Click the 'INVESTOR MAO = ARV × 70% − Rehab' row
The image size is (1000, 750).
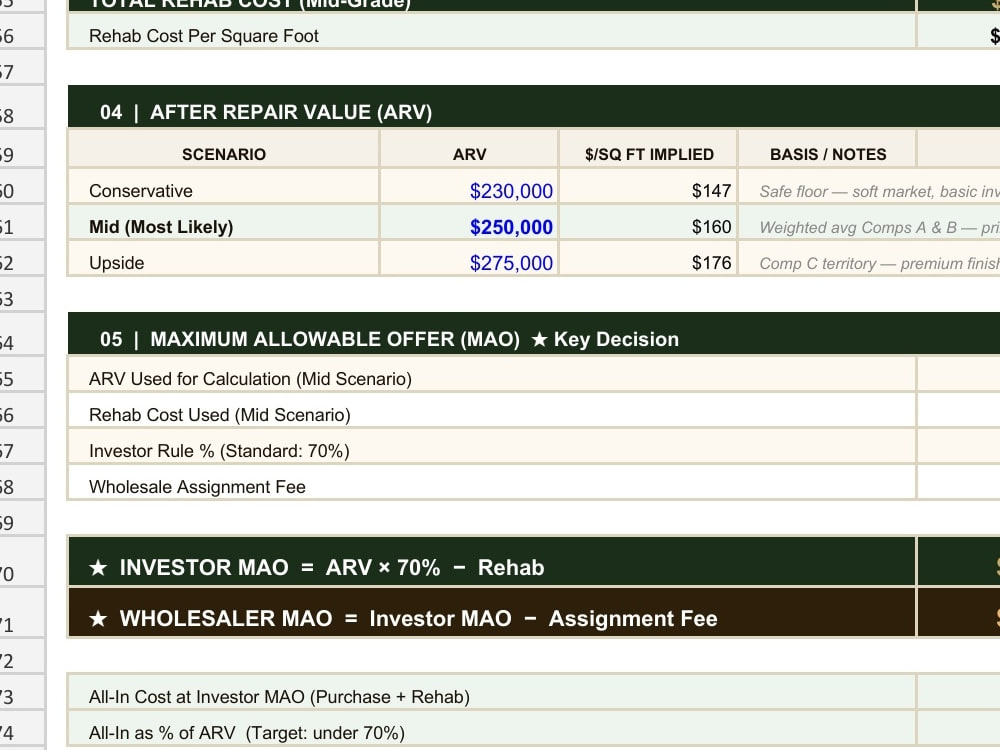[x=492, y=561]
